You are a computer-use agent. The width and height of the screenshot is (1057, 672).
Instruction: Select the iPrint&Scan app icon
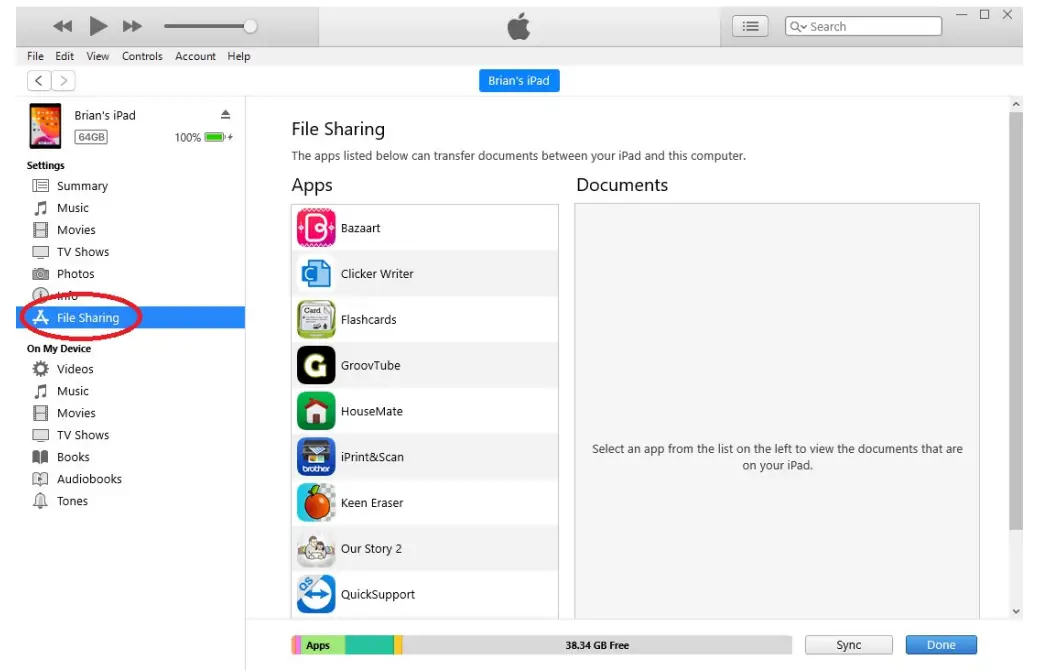315,457
